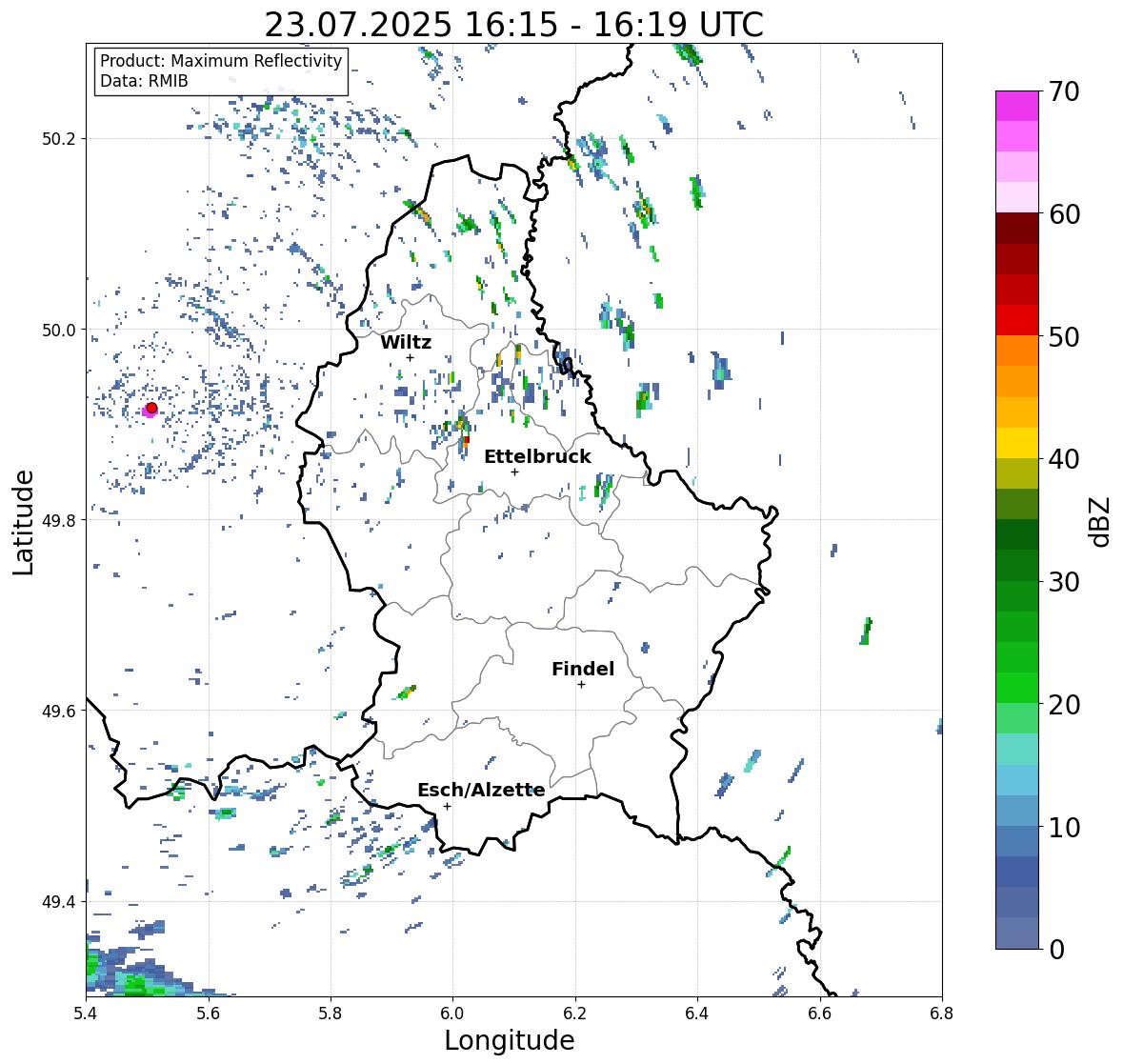Click the 70 tick on the colorbar

point(1064,91)
